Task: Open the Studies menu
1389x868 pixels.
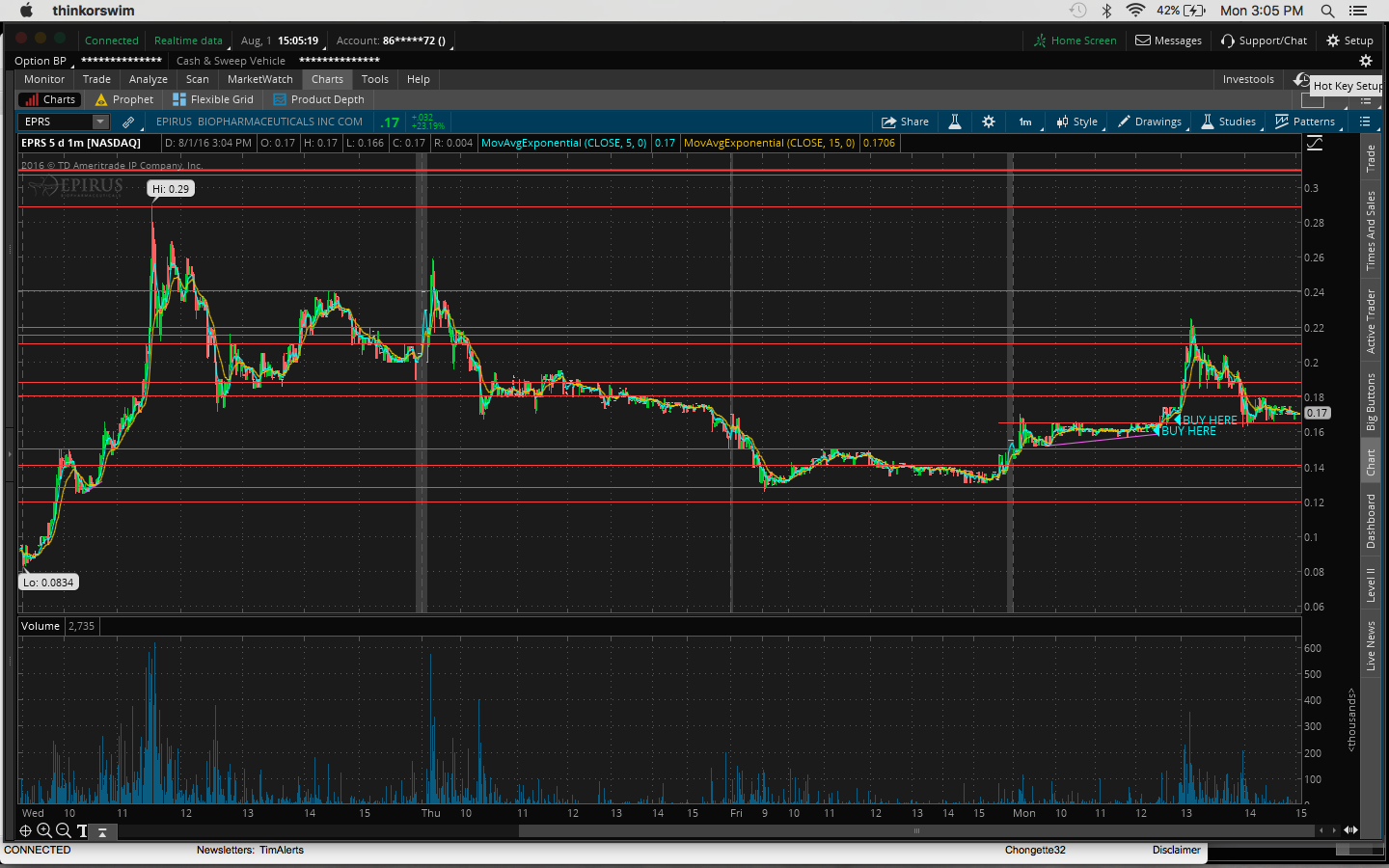Action: click(x=1229, y=122)
